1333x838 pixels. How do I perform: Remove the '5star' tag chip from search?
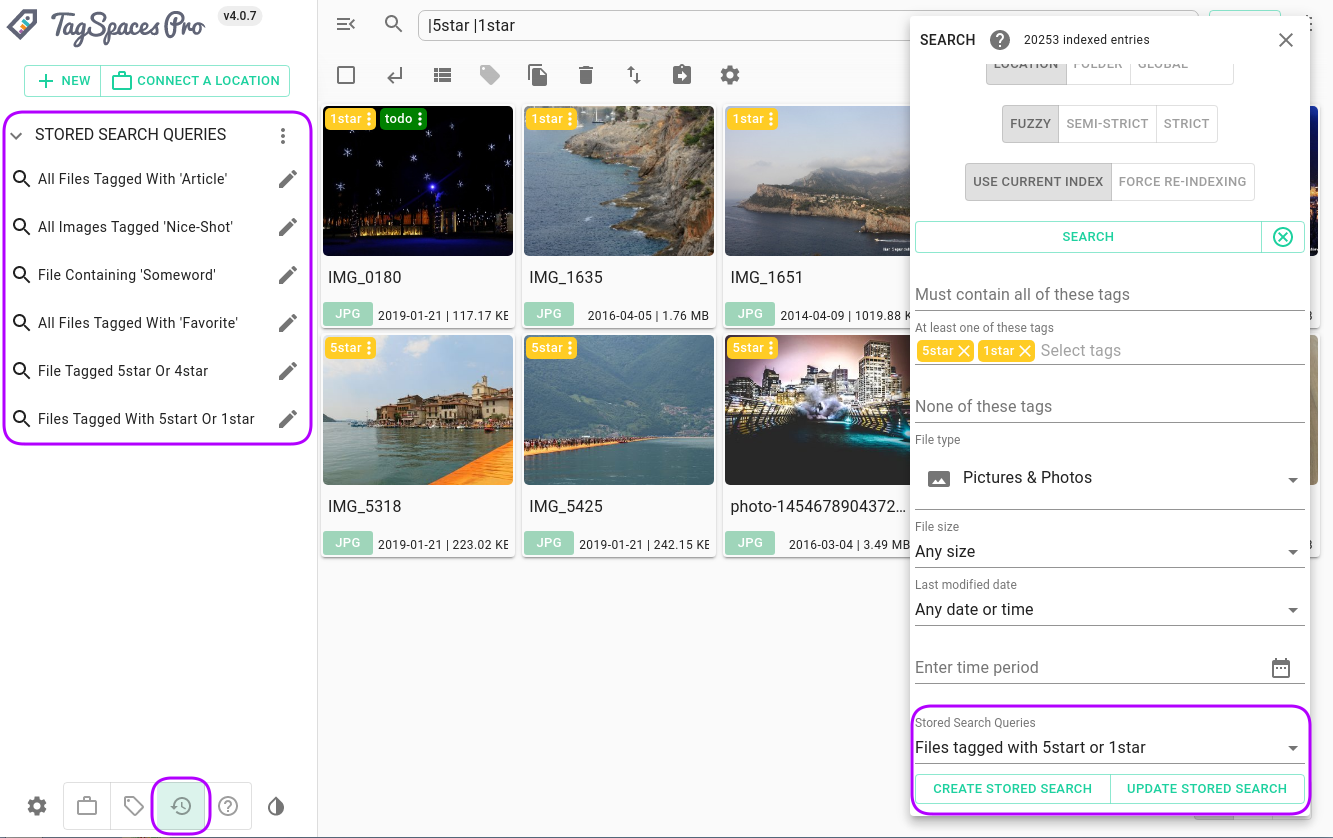965,351
